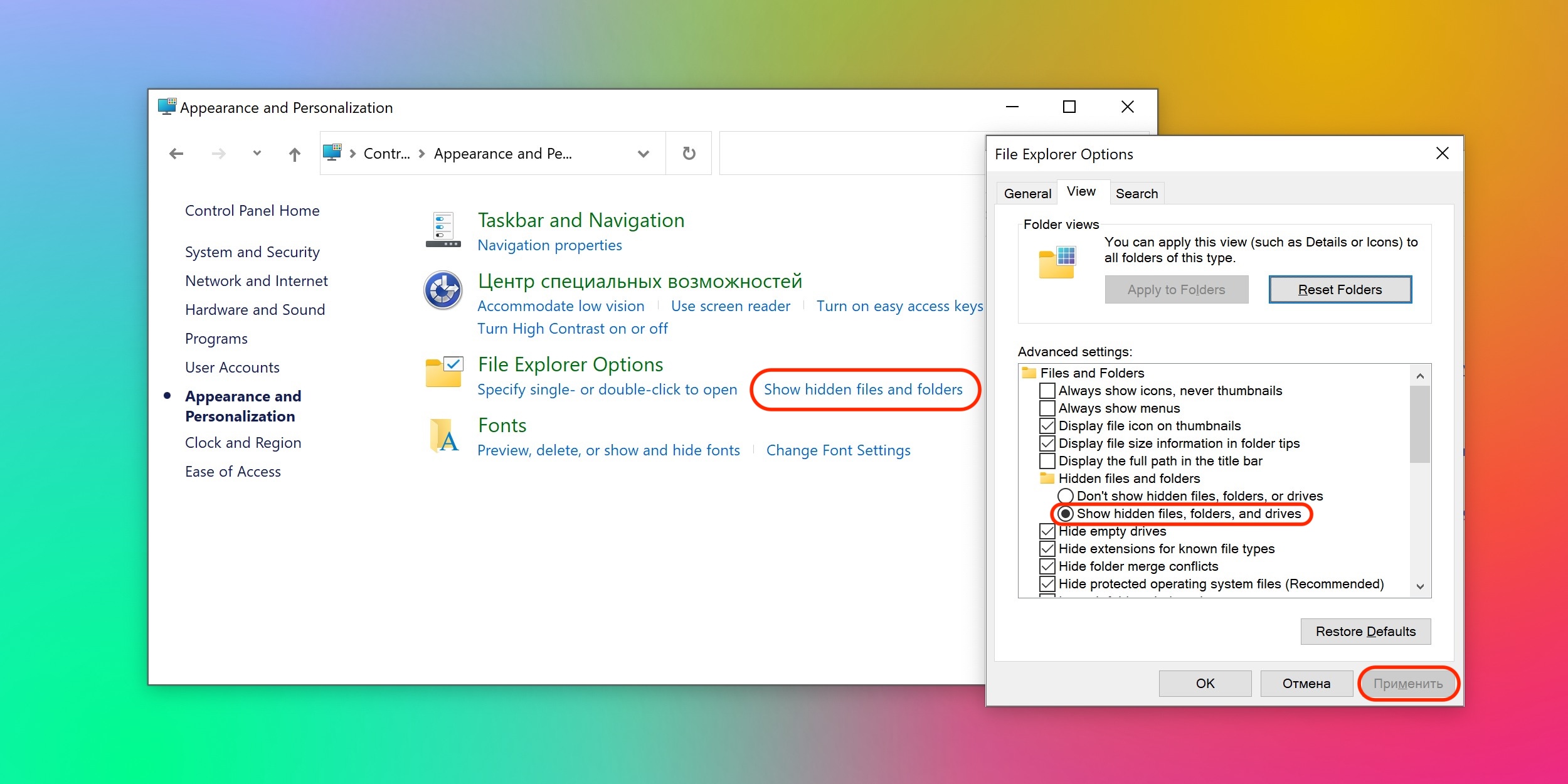
Task: Click the Appearance and Personalization title bar icon
Action: pos(167,107)
